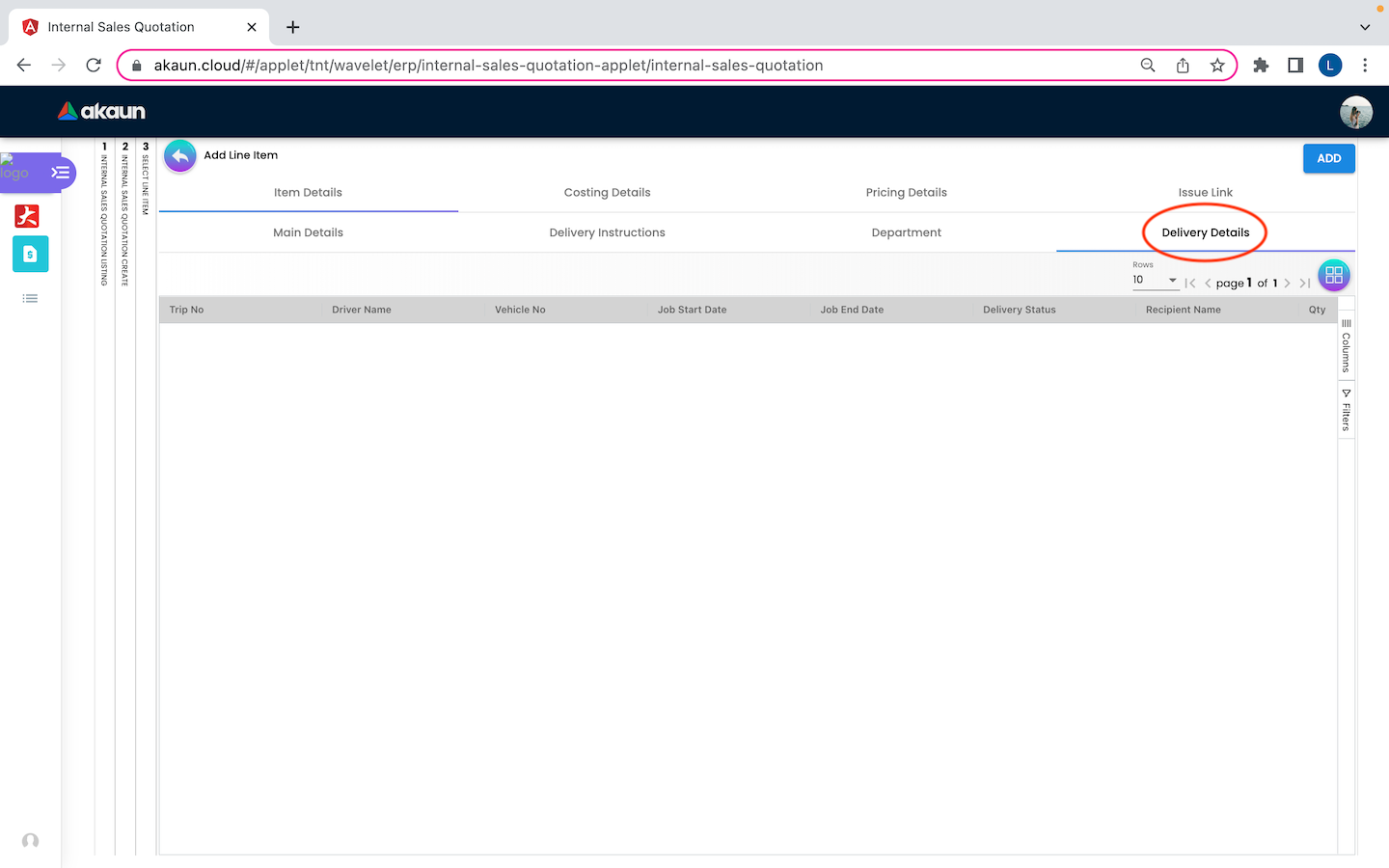Click the akaun logo
1389x868 pixels.
coord(101,111)
